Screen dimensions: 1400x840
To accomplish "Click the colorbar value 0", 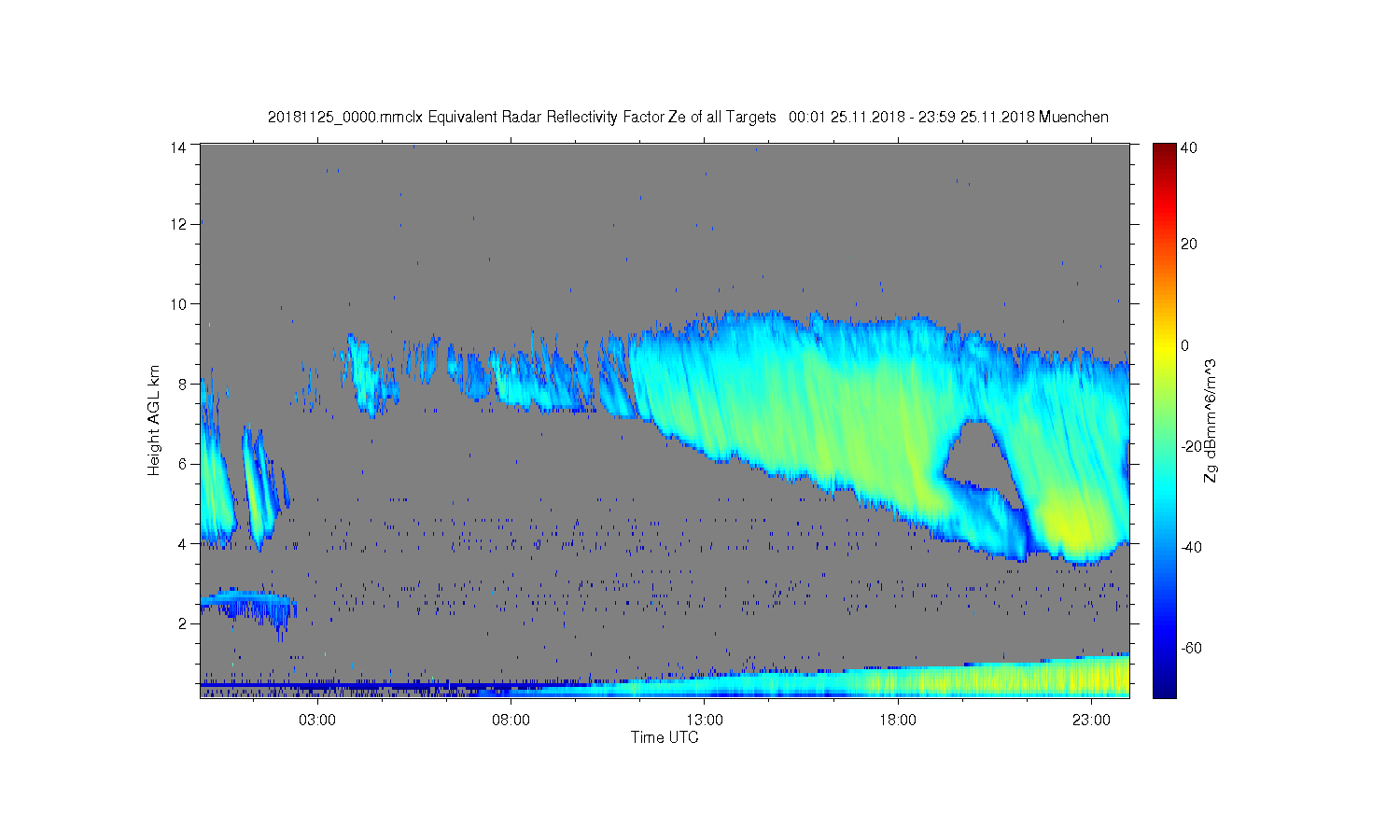I will click(1185, 345).
